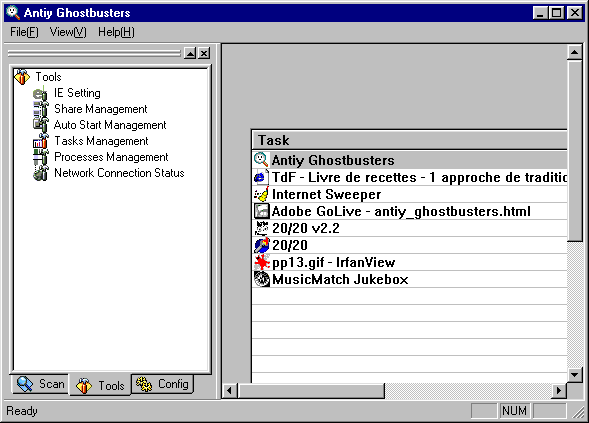Screen dimensions: 589x423
Task: Minimize the Antiy Ghostbusters window
Action: tap(540, 13)
